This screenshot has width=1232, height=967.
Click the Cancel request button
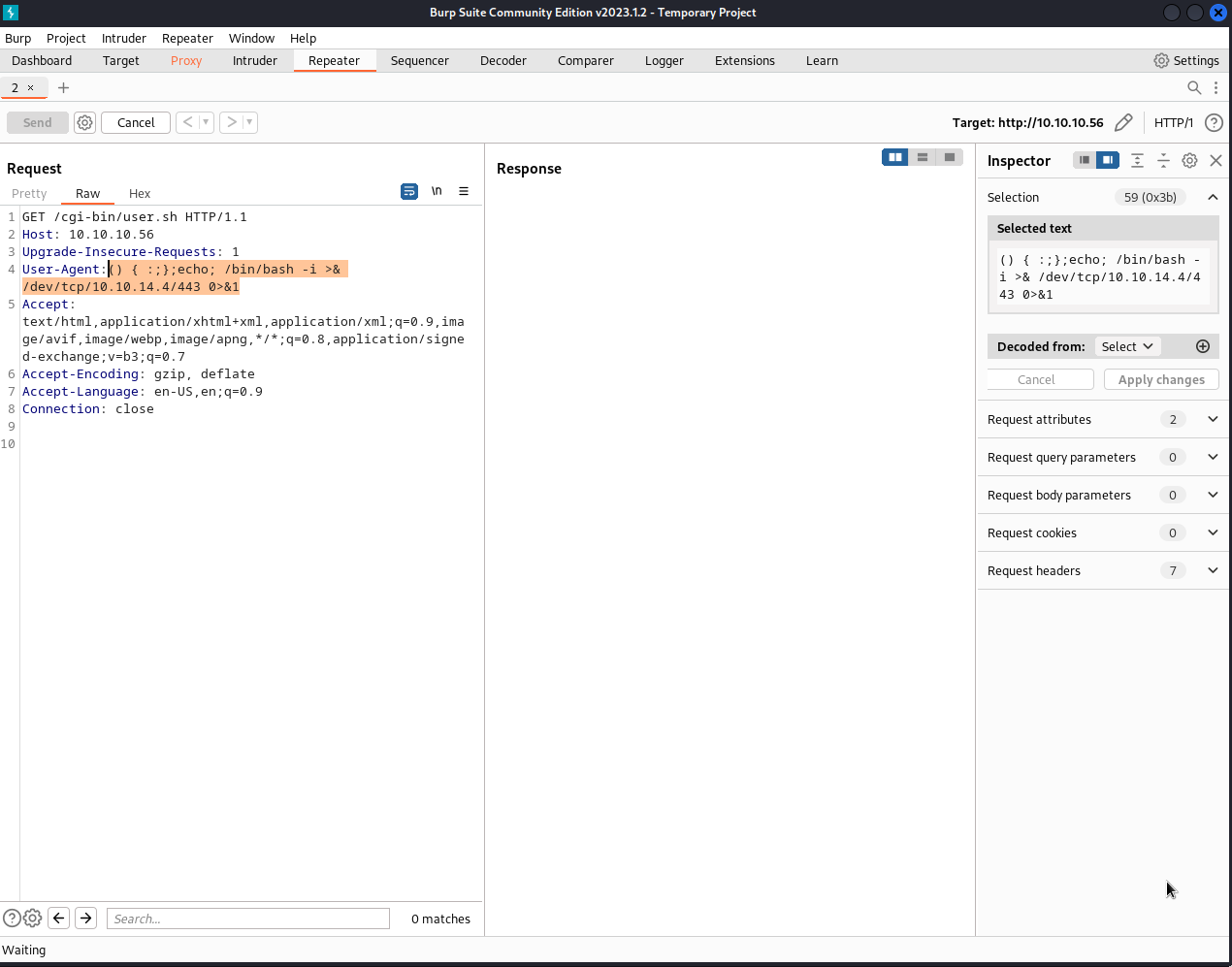coord(136,122)
